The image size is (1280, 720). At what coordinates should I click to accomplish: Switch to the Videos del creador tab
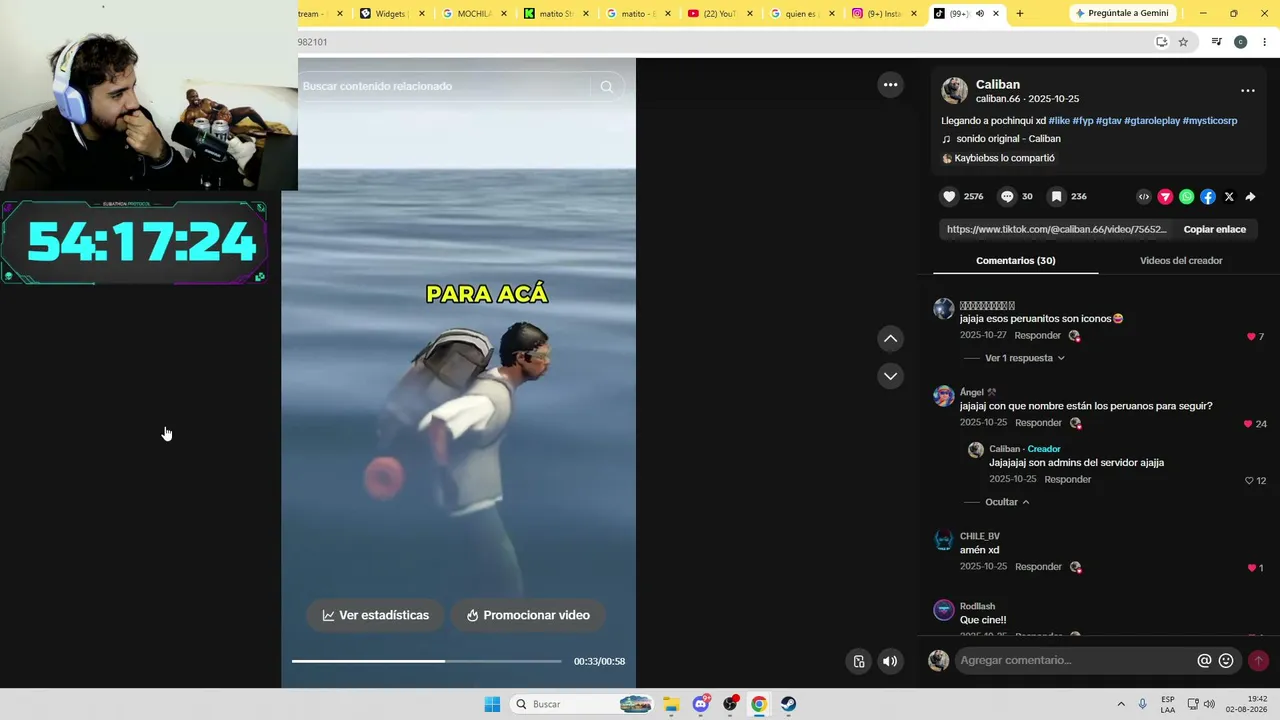pos(1181,261)
